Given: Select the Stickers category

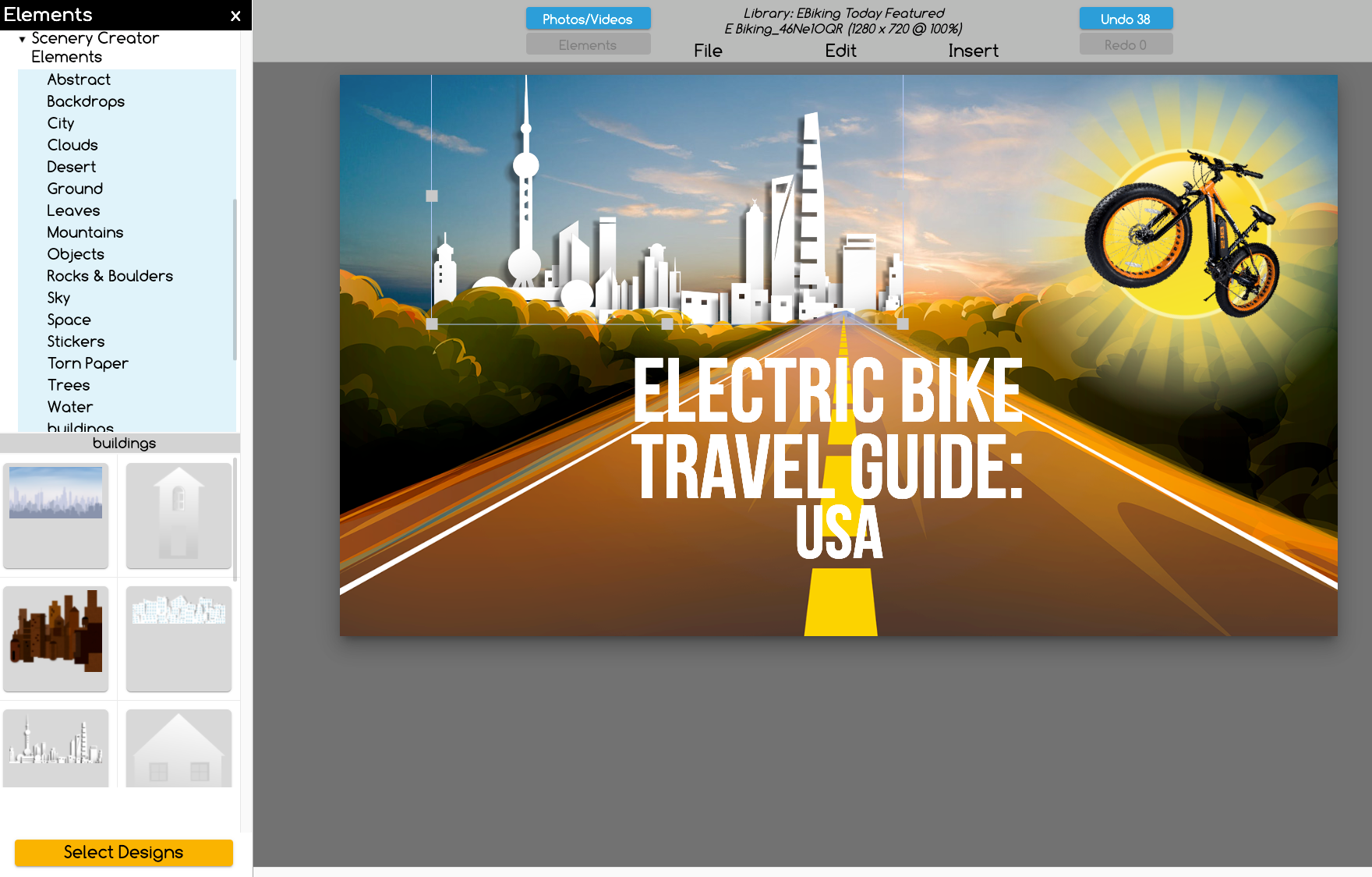Looking at the screenshot, I should pyautogui.click(x=76, y=341).
